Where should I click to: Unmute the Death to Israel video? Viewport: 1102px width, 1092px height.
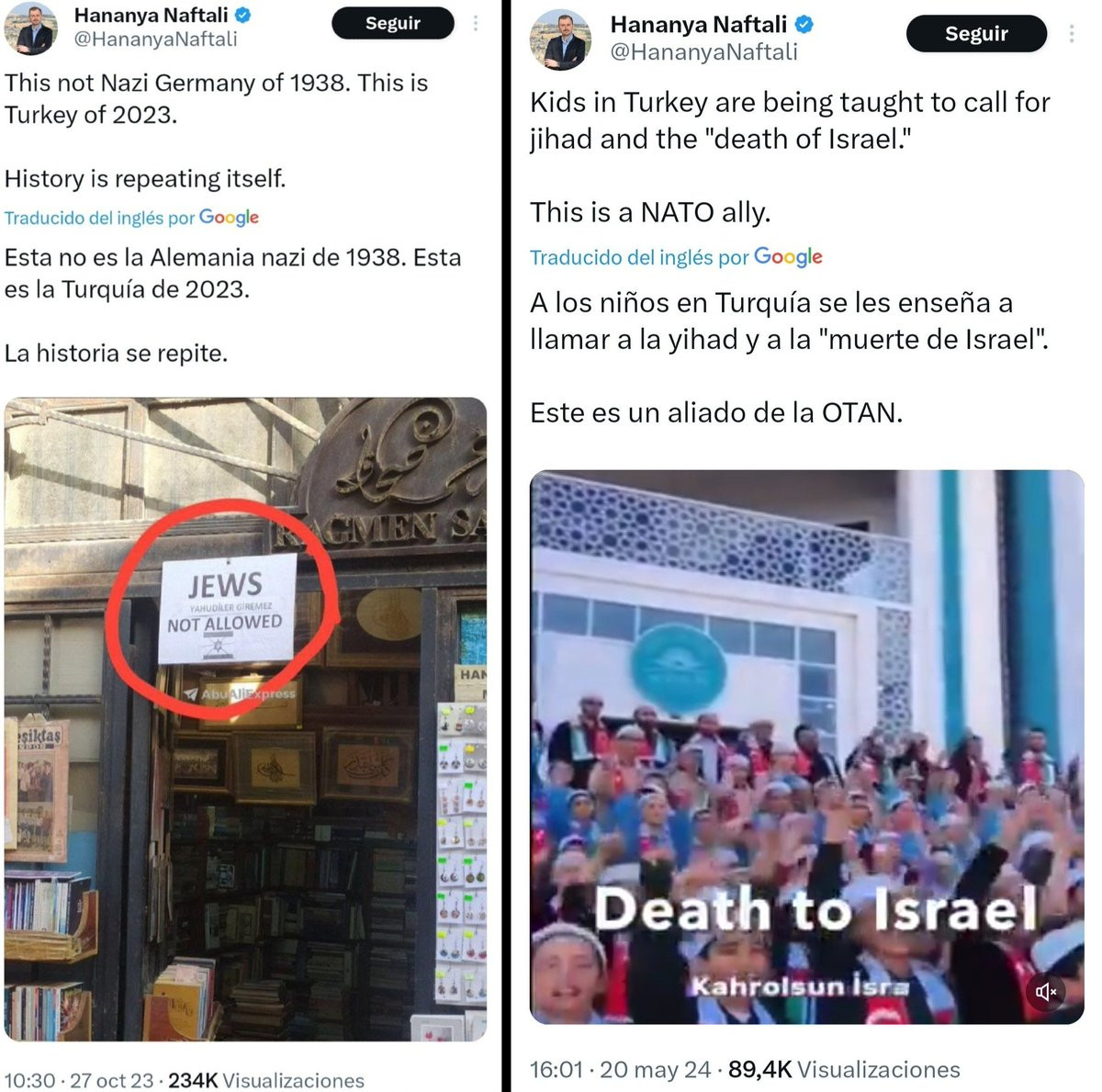pyautogui.click(x=1046, y=992)
